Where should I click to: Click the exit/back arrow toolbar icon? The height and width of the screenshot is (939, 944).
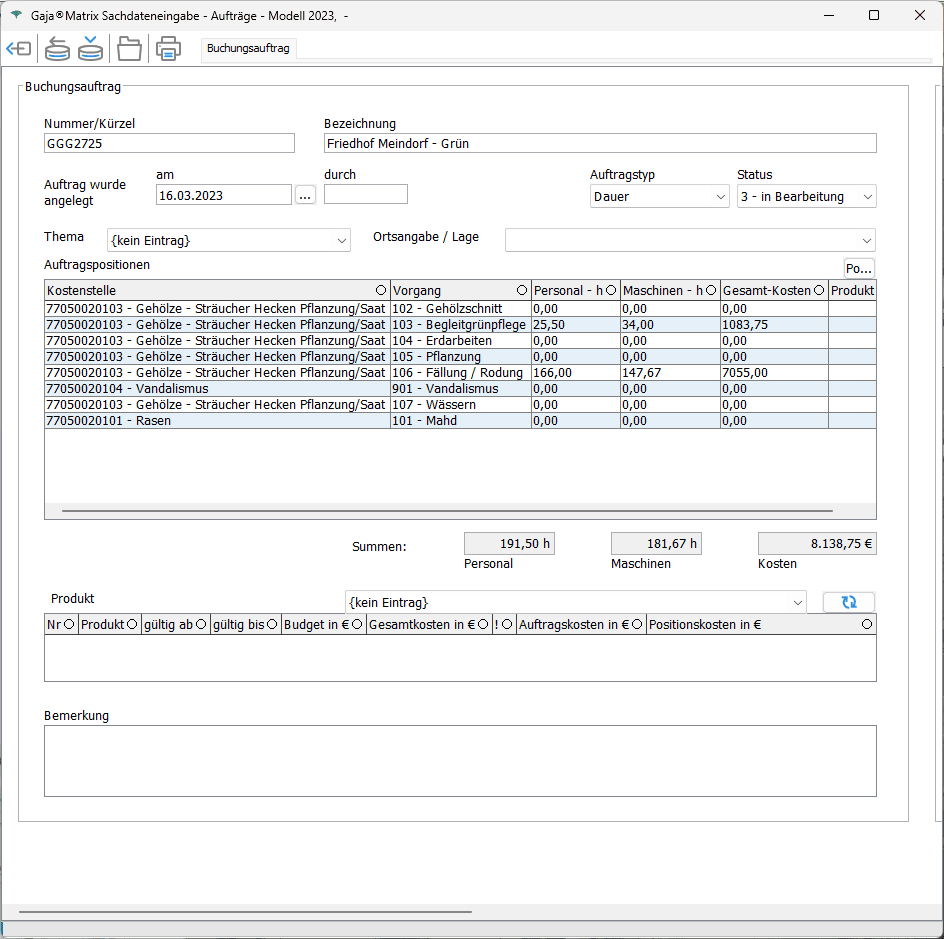pos(19,48)
